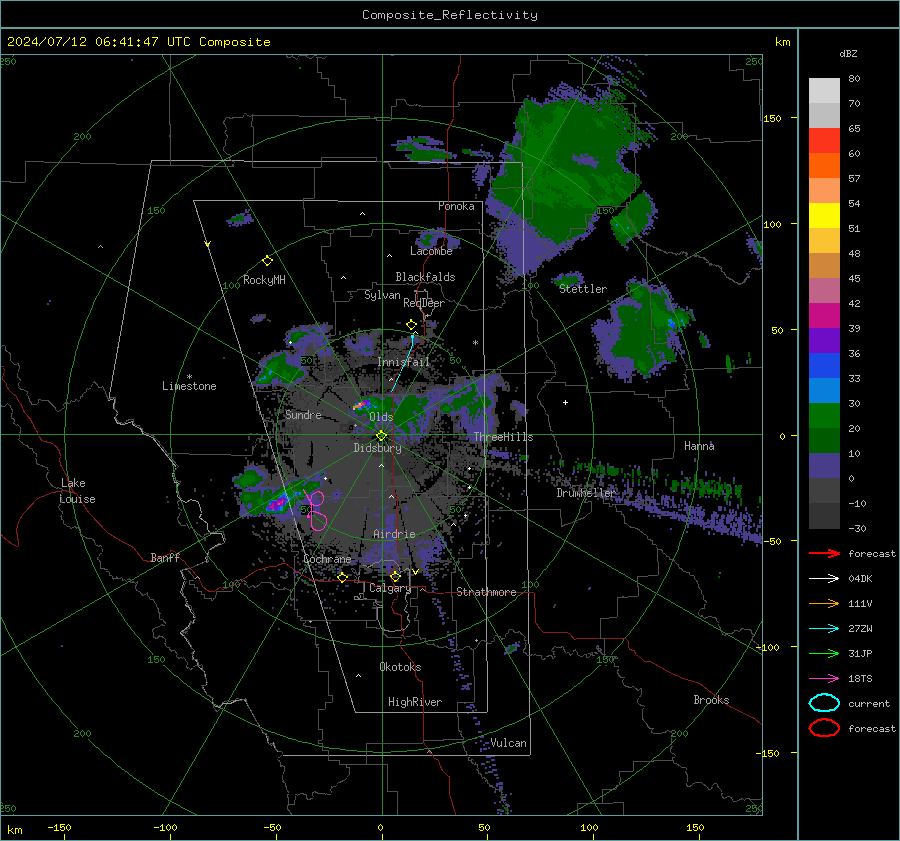
Task: Click the Sundre town label
Action: point(303,414)
